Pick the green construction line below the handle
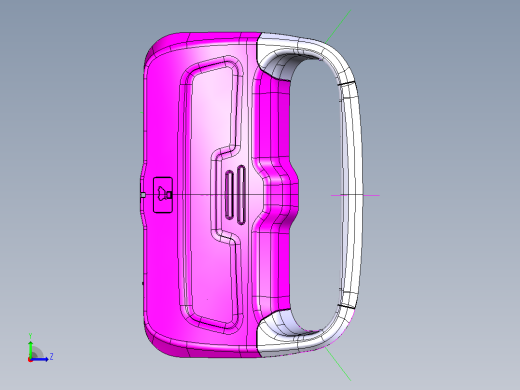The image size is (520, 390). tap(338, 364)
